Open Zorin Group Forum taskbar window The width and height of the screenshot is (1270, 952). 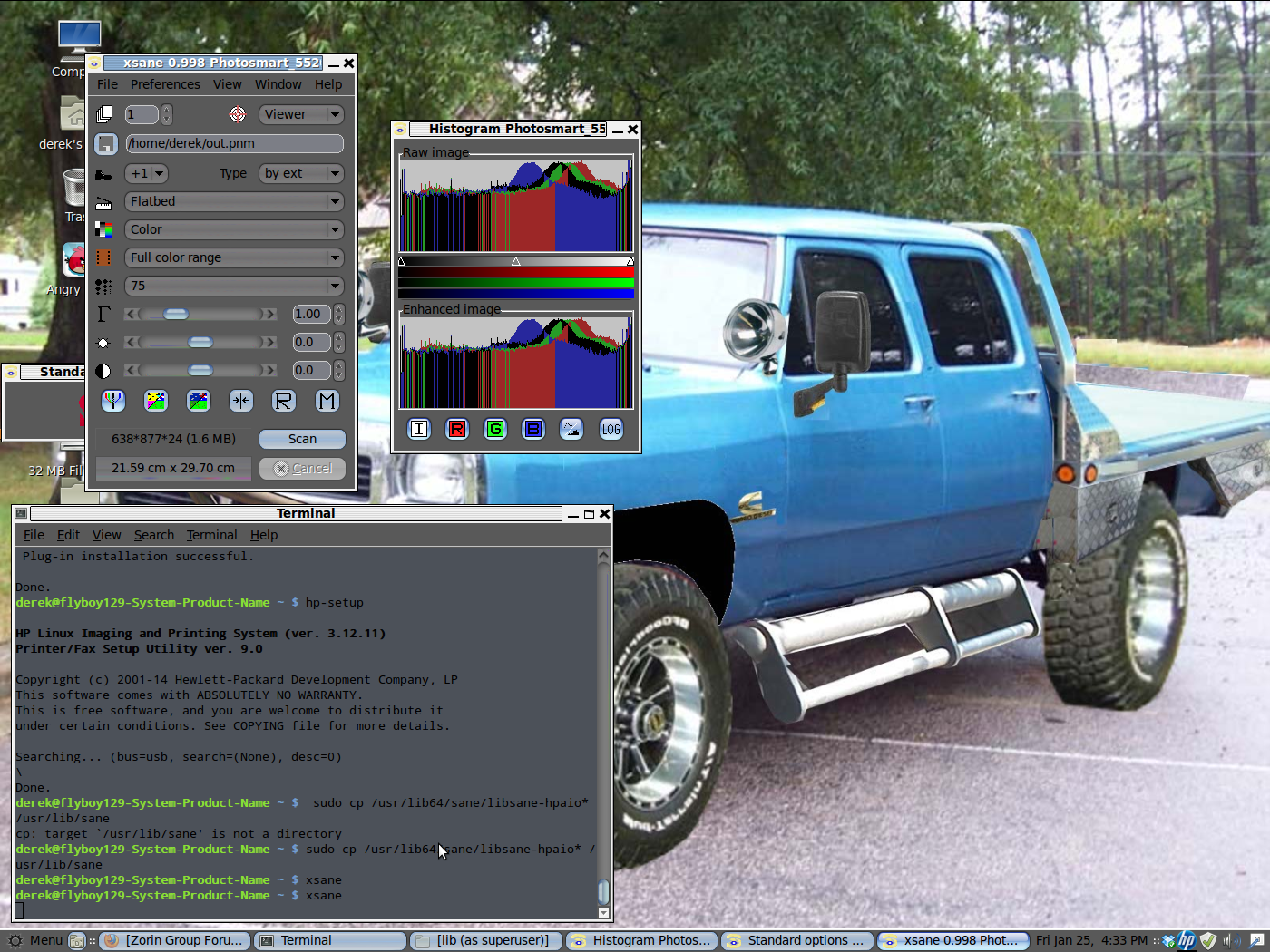coord(174,940)
